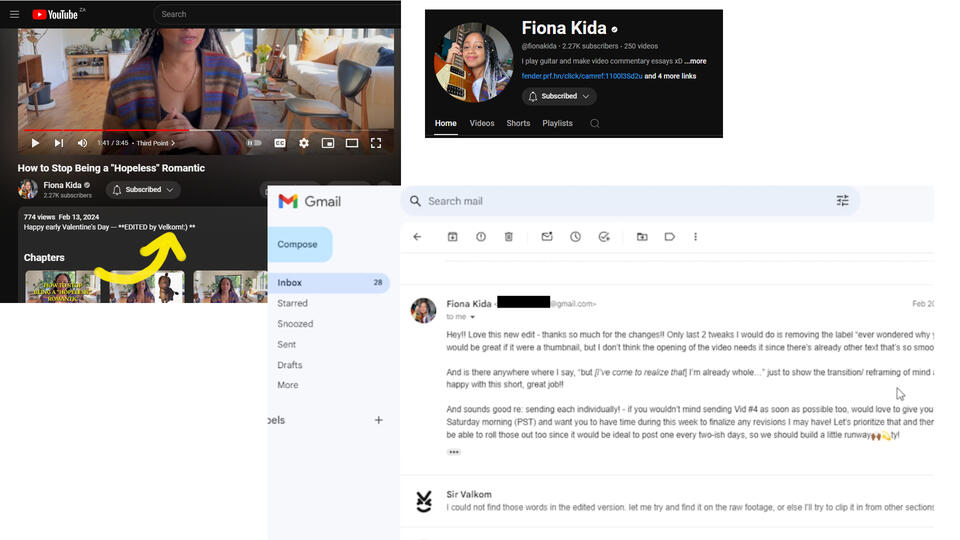
Task: Switch to the channel Shorts tab
Action: [518, 123]
